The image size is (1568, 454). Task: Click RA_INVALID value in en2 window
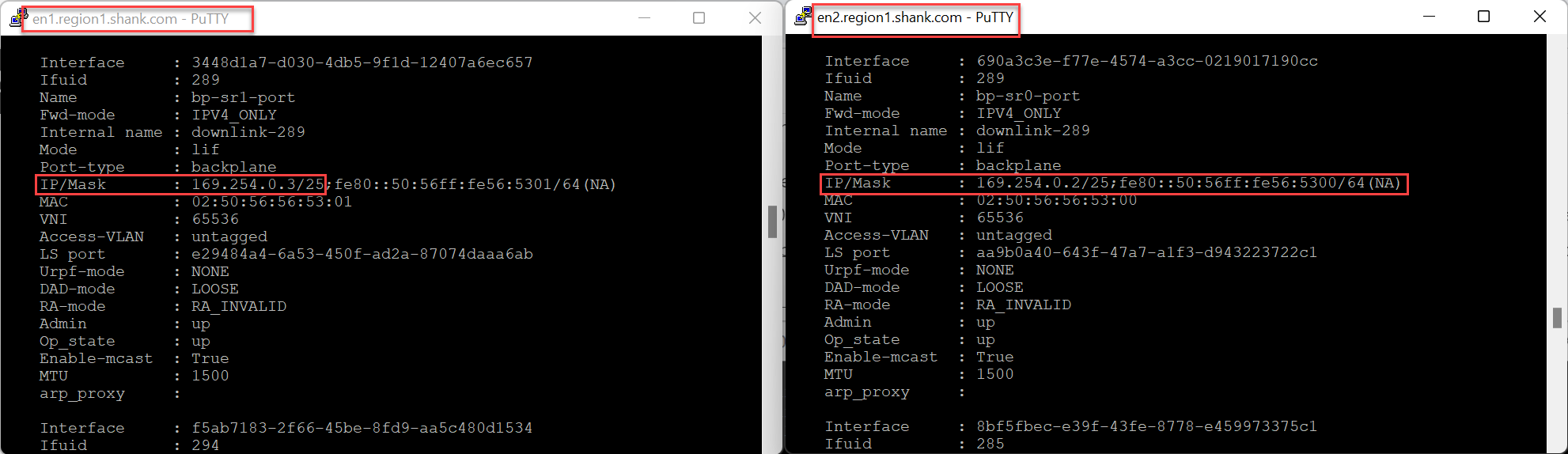tap(1024, 305)
